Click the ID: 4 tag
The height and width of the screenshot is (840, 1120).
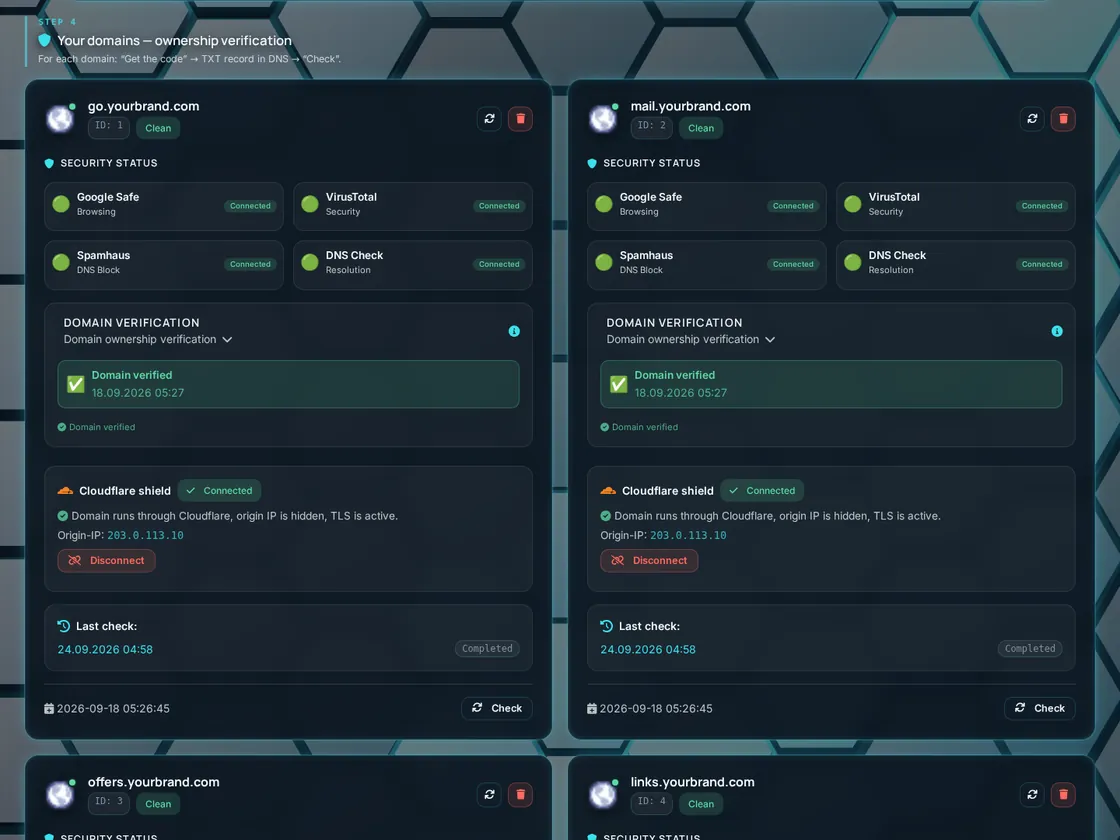tap(651, 802)
